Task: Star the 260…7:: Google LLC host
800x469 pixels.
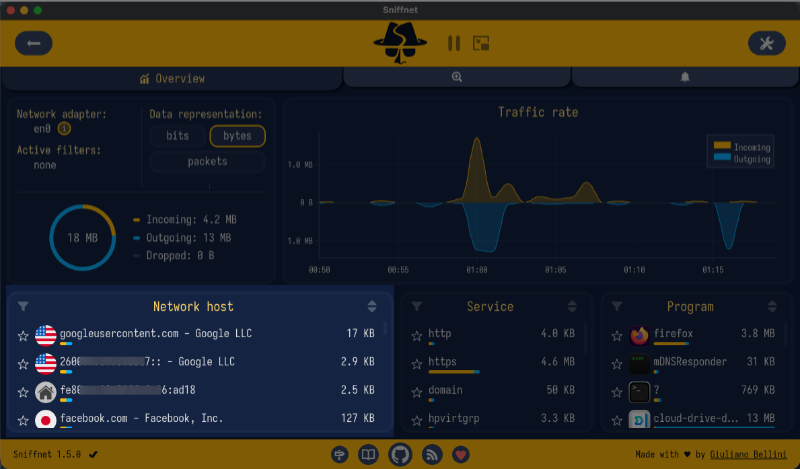Action: [x=23, y=364]
